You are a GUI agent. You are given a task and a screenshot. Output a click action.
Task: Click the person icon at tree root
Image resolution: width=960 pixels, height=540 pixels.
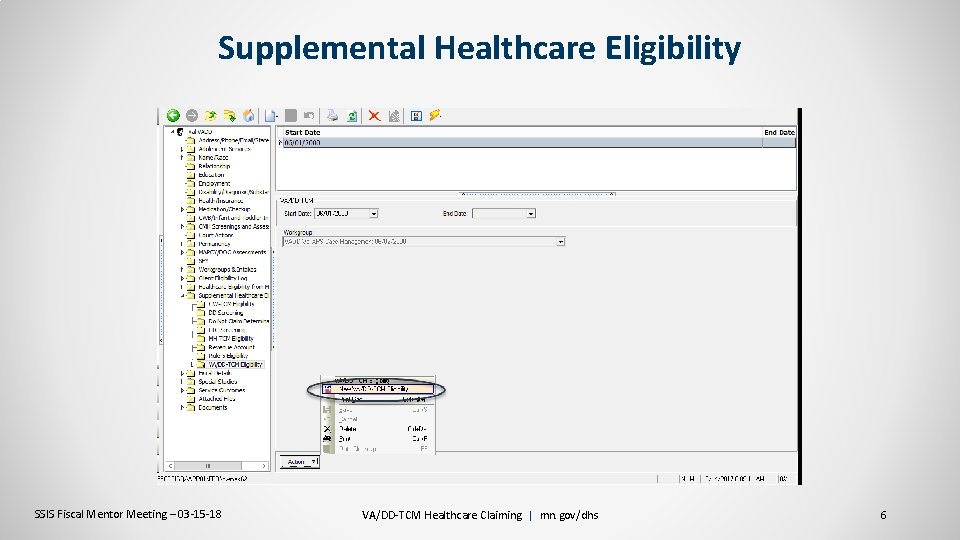[181, 132]
